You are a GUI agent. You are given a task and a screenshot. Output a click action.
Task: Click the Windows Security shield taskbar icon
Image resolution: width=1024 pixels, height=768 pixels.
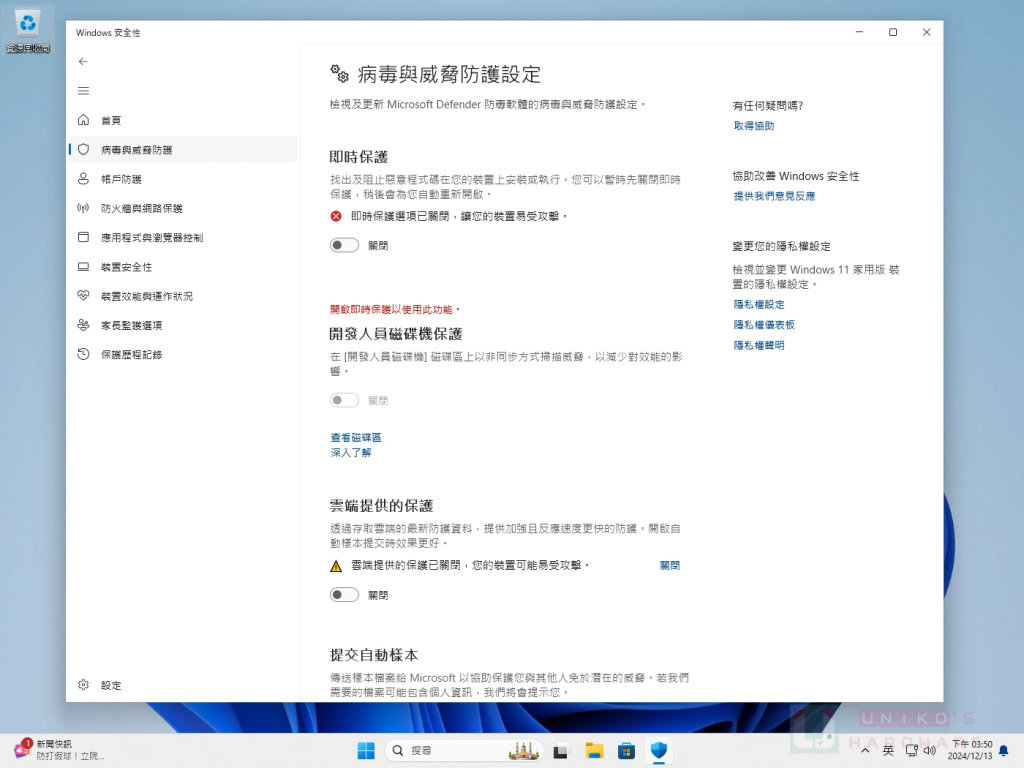[x=659, y=751]
